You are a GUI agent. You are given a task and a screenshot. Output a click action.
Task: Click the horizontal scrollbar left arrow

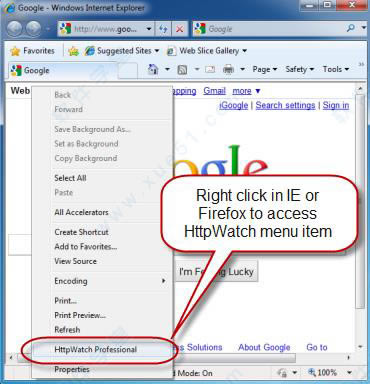tap(11, 358)
